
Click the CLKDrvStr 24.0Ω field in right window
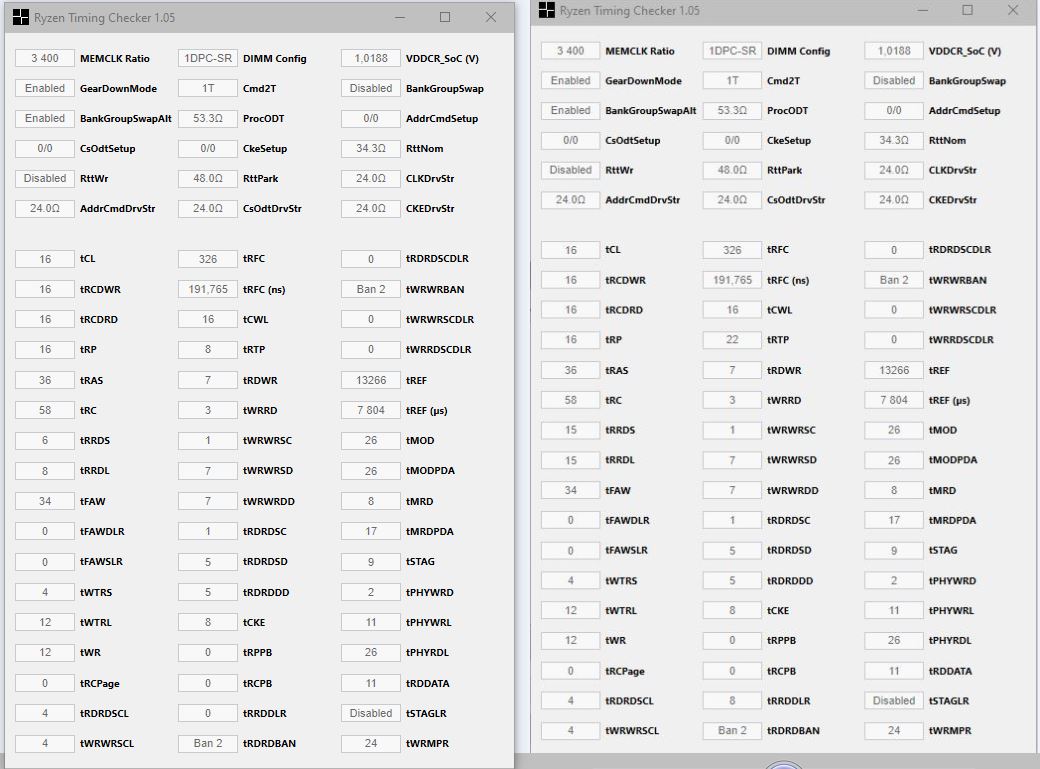[x=894, y=170]
